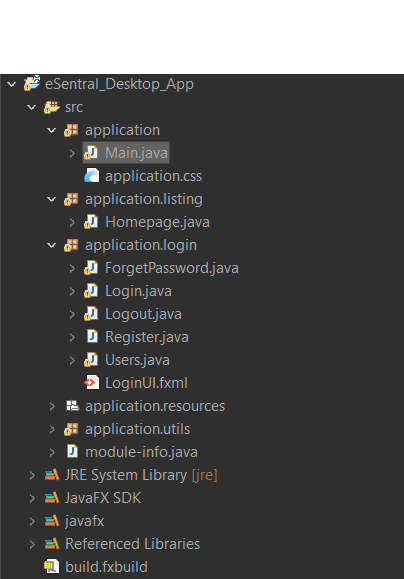Click the build.fxbuild file icon

(x=52, y=567)
